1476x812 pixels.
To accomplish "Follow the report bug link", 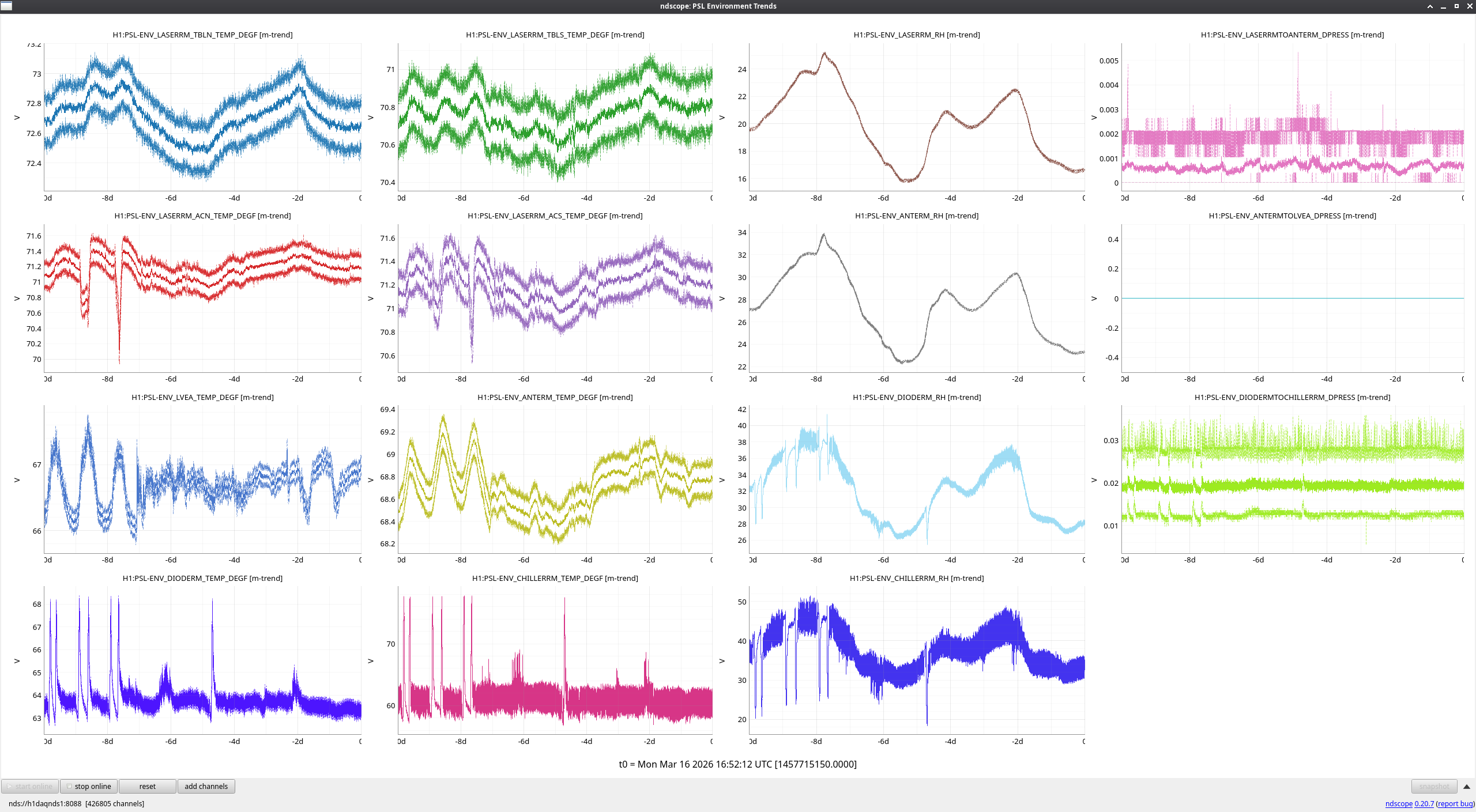I will click(1455, 803).
